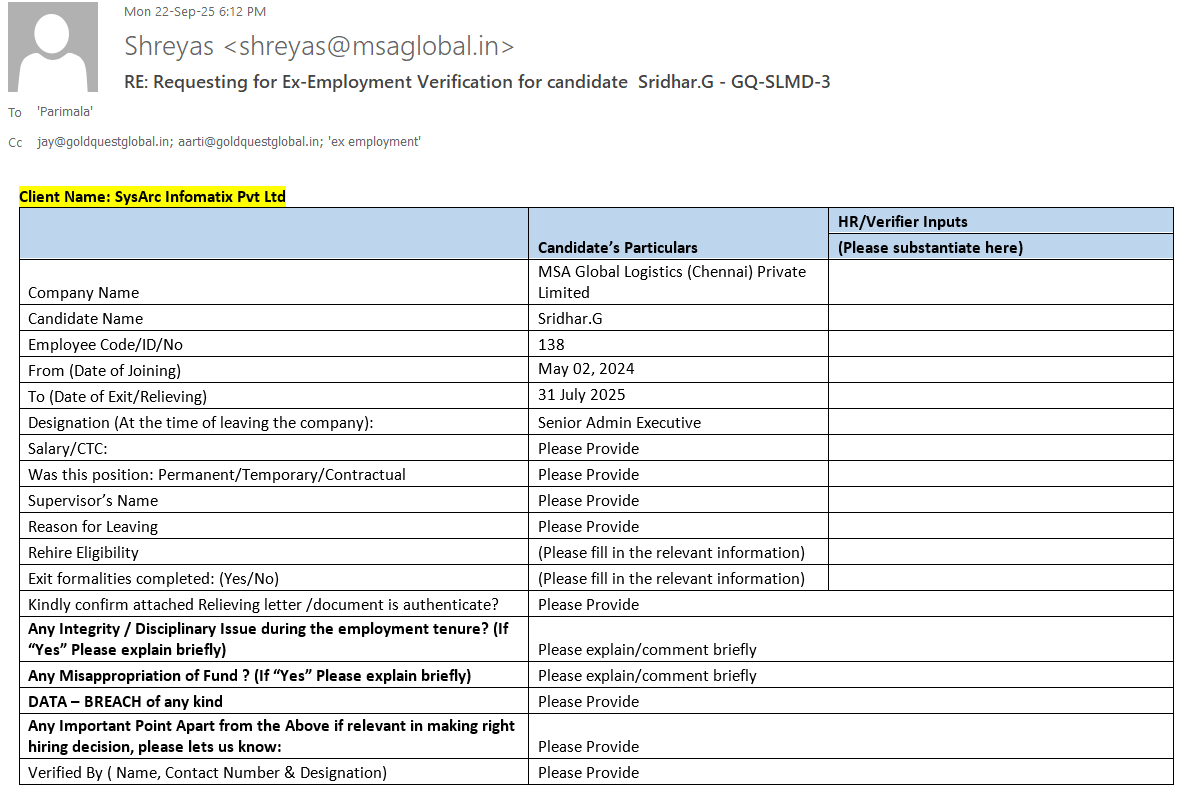
Task: Click the From (Date of Joining) label
Action: pos(104,371)
